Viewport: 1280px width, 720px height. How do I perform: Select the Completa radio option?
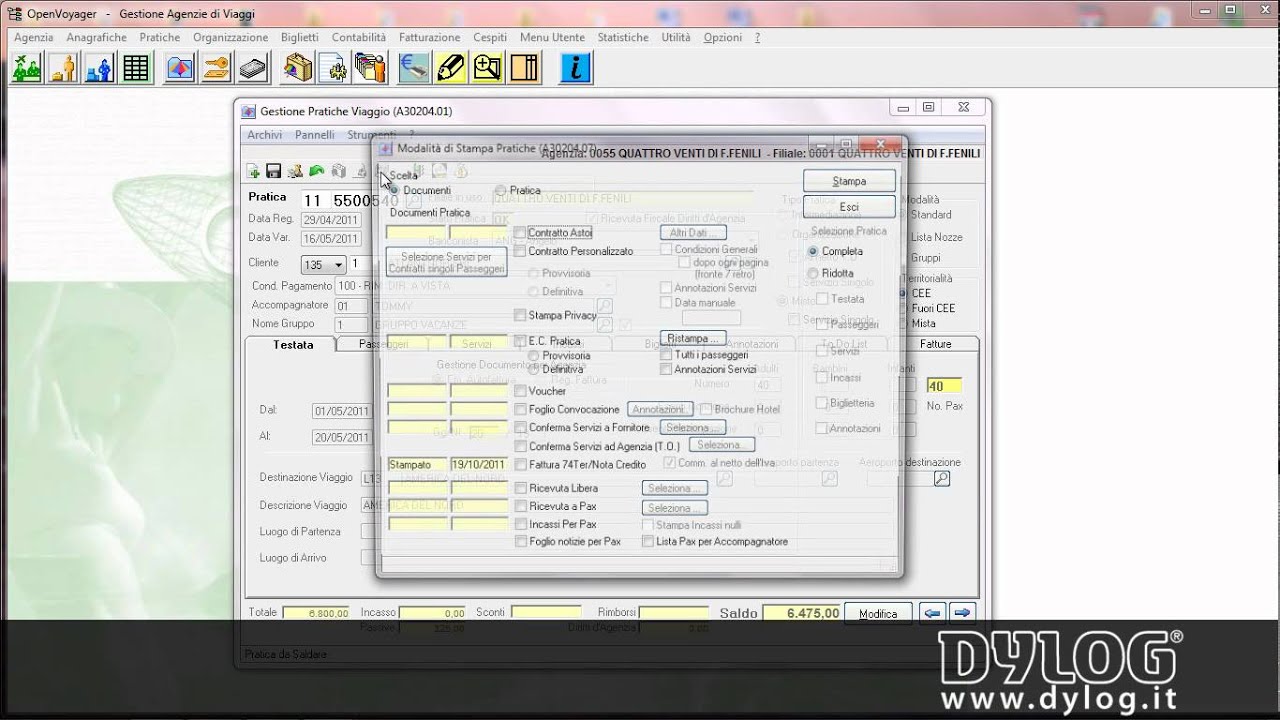click(x=813, y=252)
